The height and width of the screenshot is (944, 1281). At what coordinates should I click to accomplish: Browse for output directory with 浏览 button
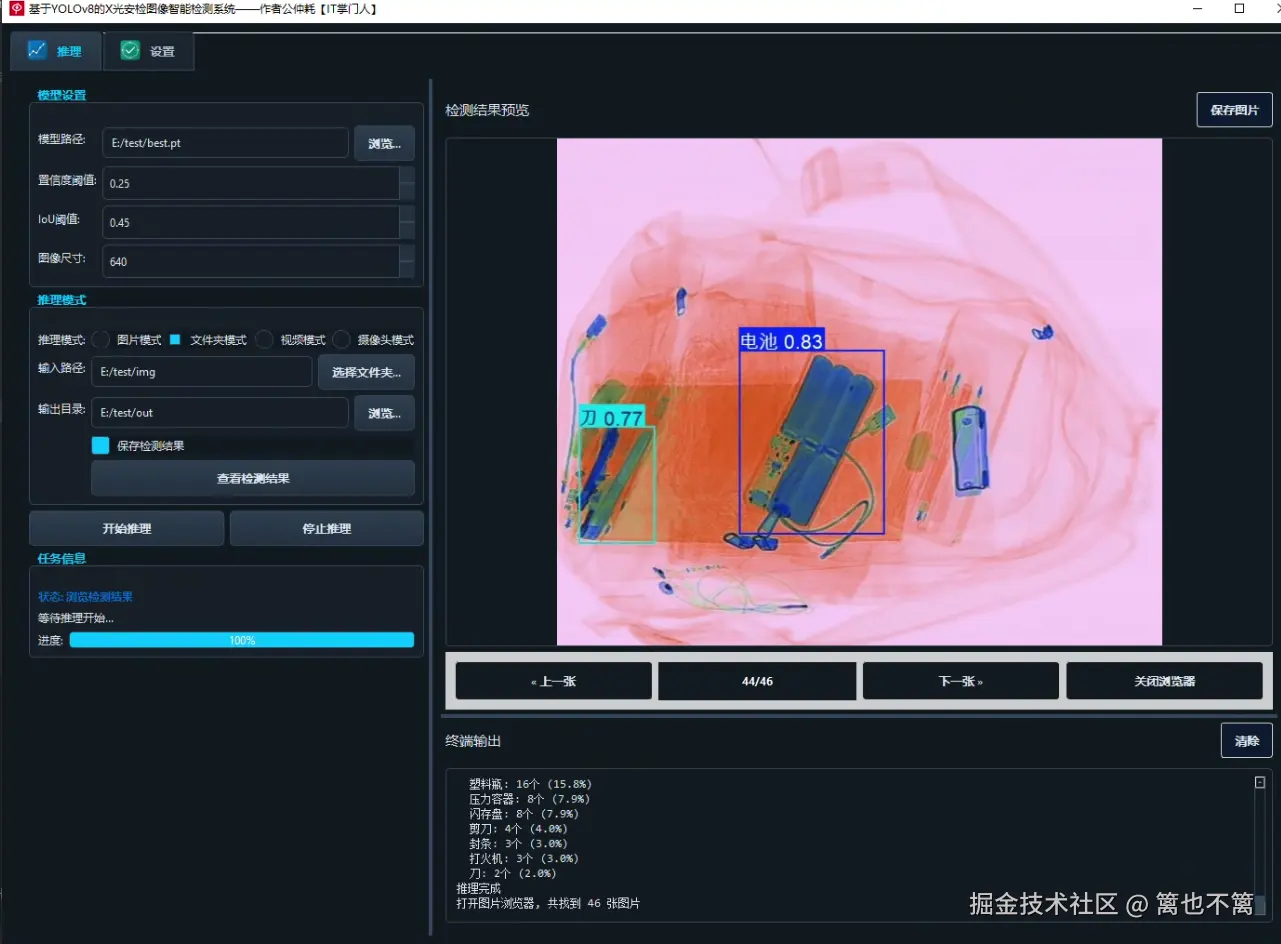point(384,412)
